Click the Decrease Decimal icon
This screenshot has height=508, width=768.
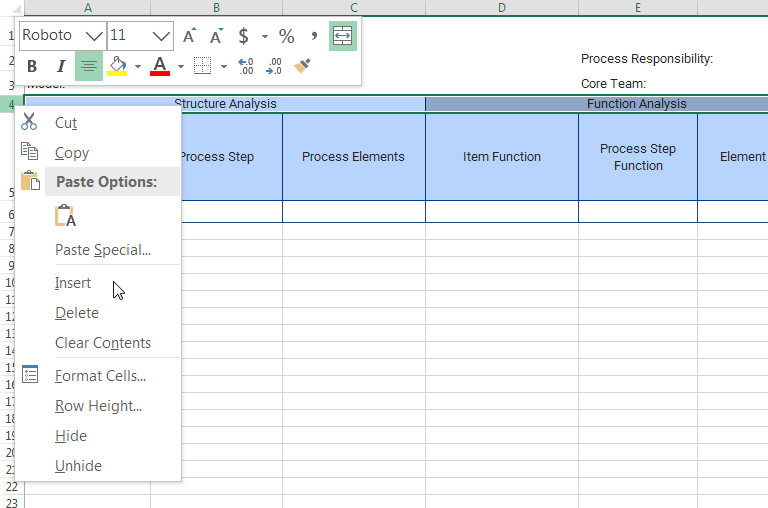point(274,67)
